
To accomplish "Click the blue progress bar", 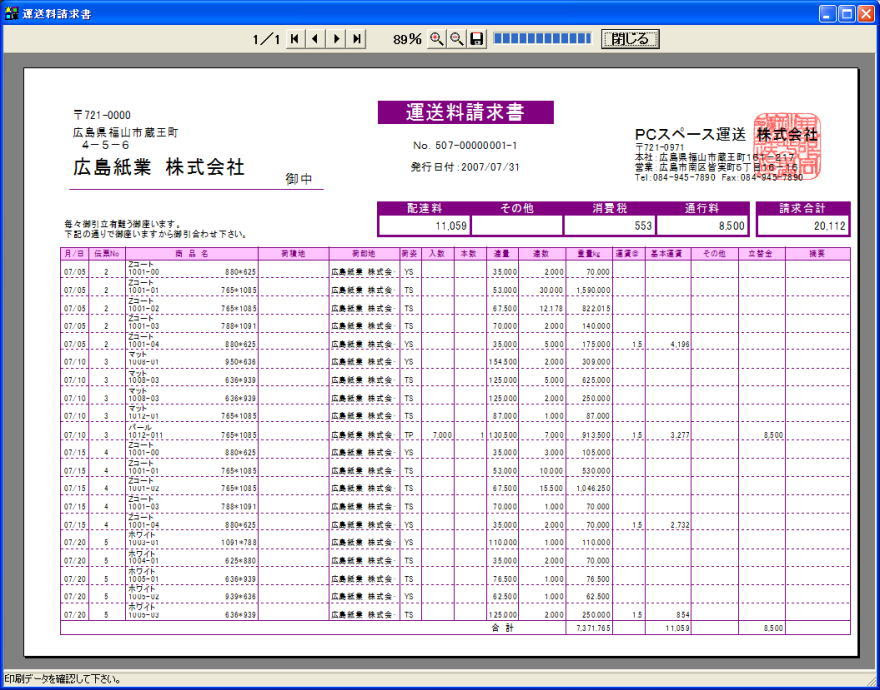I will [x=542, y=38].
